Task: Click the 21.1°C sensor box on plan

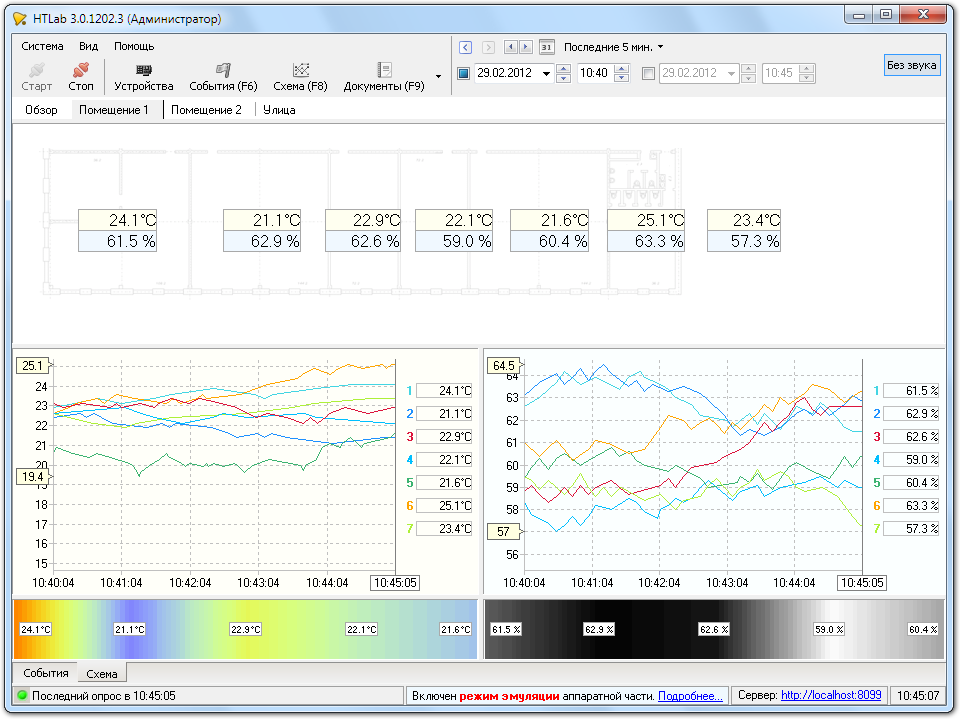Action: click(x=262, y=230)
